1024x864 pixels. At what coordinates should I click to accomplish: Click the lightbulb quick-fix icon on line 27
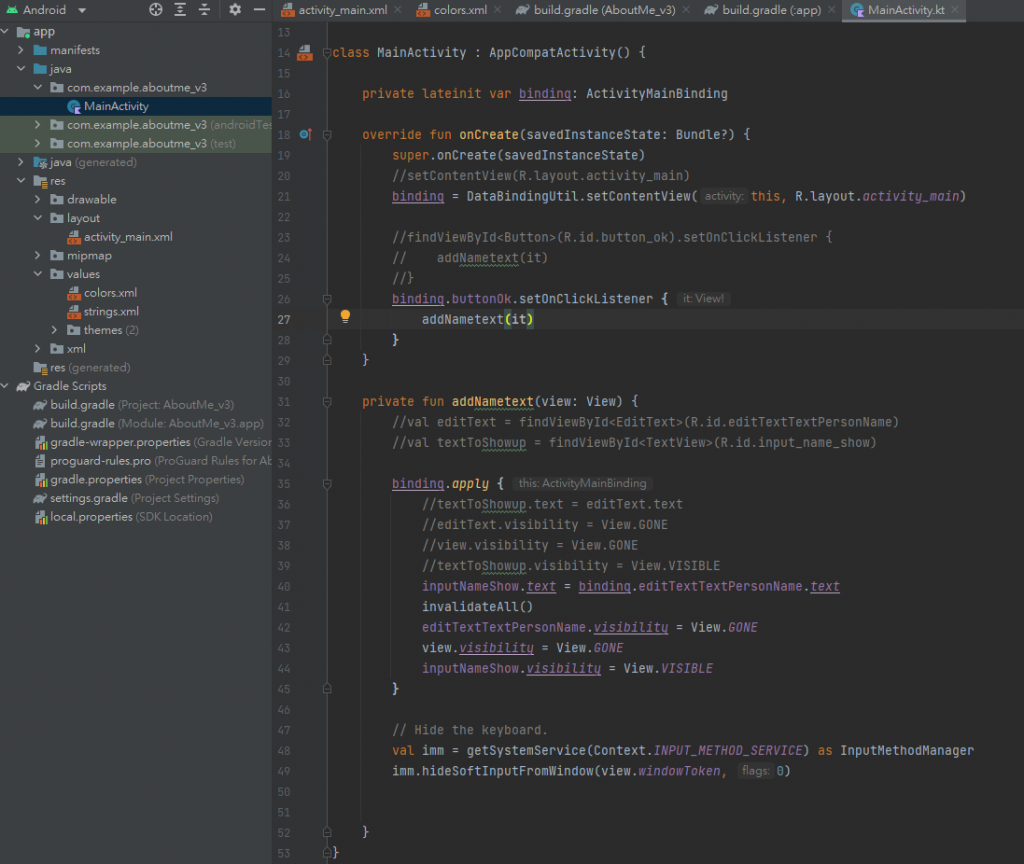(345, 316)
